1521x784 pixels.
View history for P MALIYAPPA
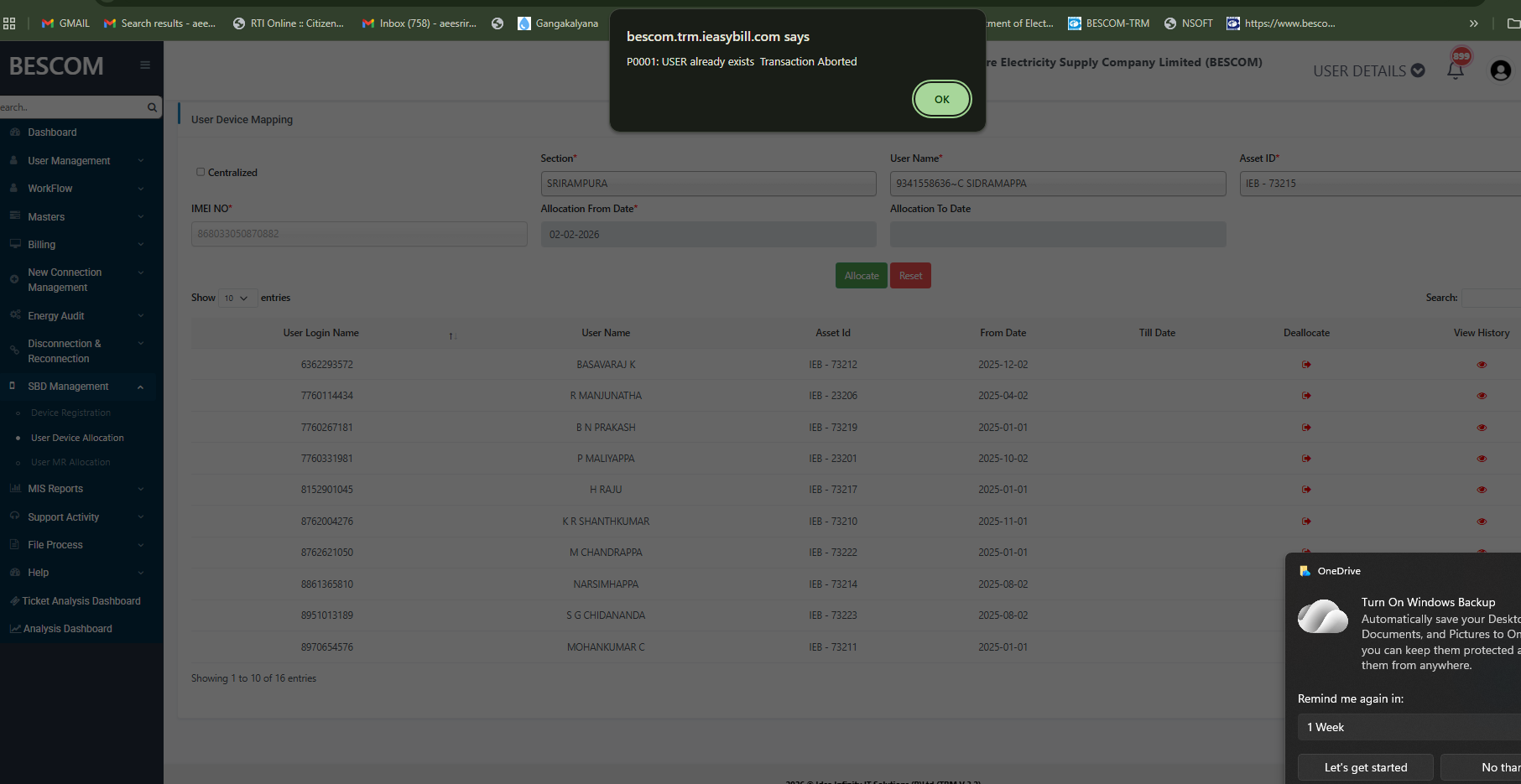click(x=1482, y=459)
